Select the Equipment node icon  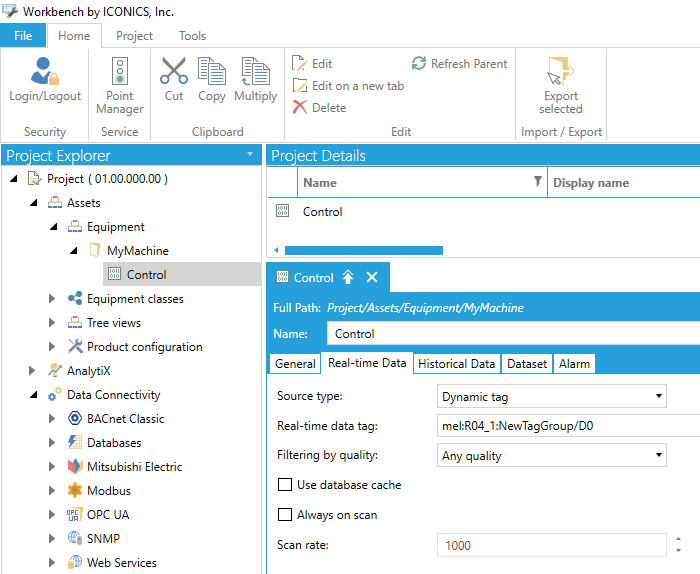tap(75, 227)
